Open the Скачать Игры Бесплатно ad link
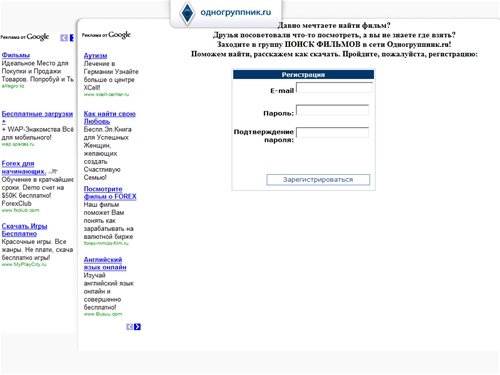 click(24, 230)
